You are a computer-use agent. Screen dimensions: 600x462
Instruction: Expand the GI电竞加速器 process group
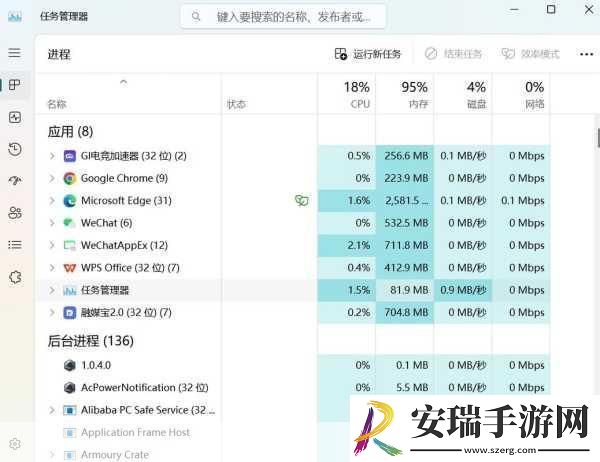[x=52, y=156]
